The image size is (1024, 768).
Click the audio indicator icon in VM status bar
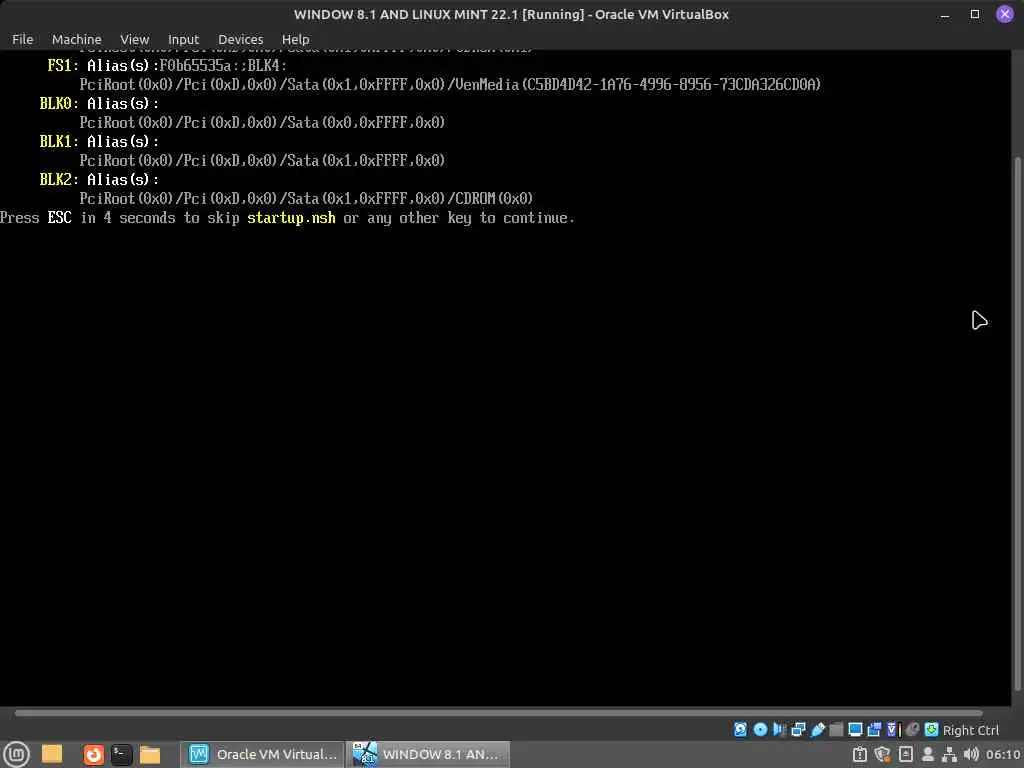tap(779, 729)
